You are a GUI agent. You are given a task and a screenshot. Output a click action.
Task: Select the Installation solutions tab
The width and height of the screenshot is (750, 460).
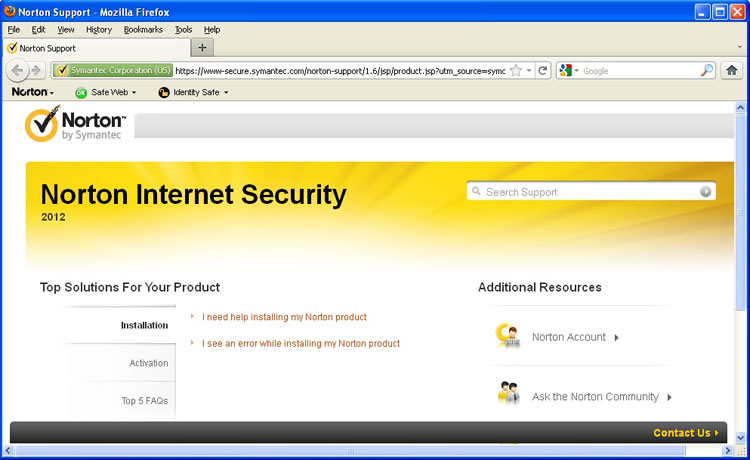[119, 325]
